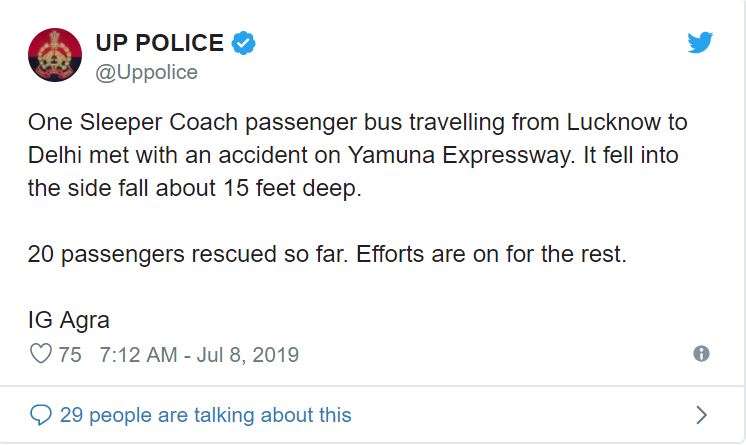
Task: Click the words "Yamuna Expressway" in the tweet
Action: 459,155
